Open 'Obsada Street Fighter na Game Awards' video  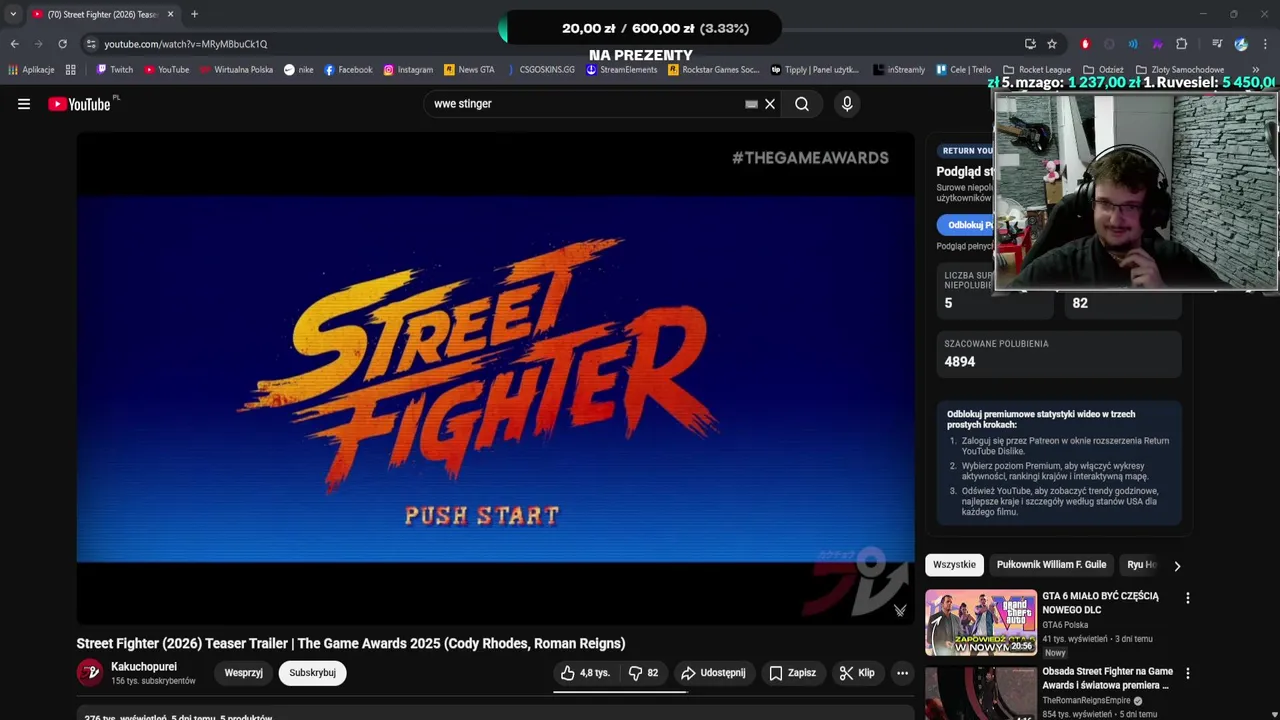point(1107,678)
